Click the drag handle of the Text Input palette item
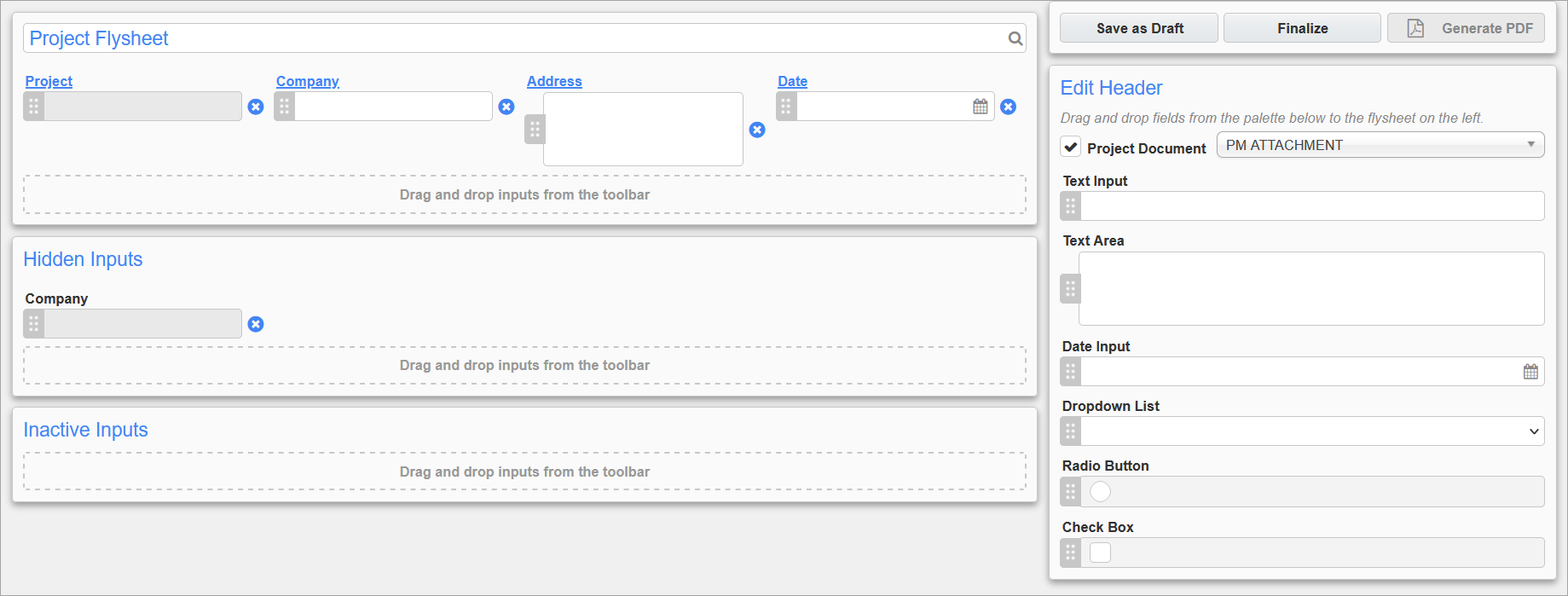This screenshot has height=596, width=1568. 1070,206
